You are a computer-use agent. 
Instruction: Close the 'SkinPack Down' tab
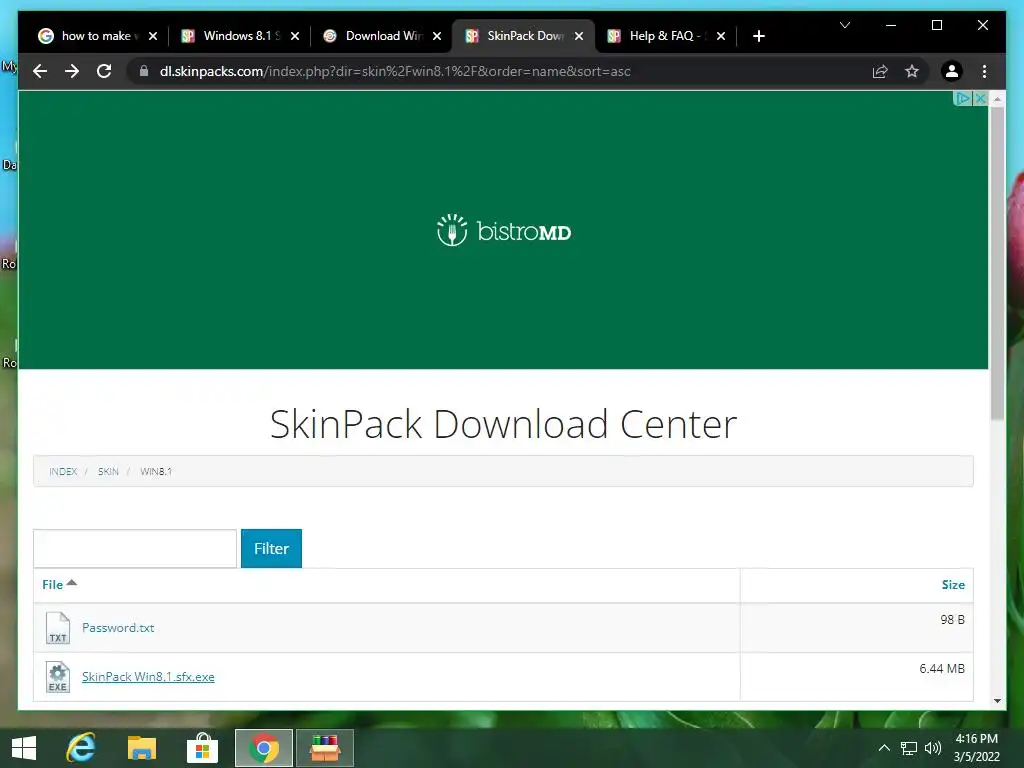tap(579, 36)
